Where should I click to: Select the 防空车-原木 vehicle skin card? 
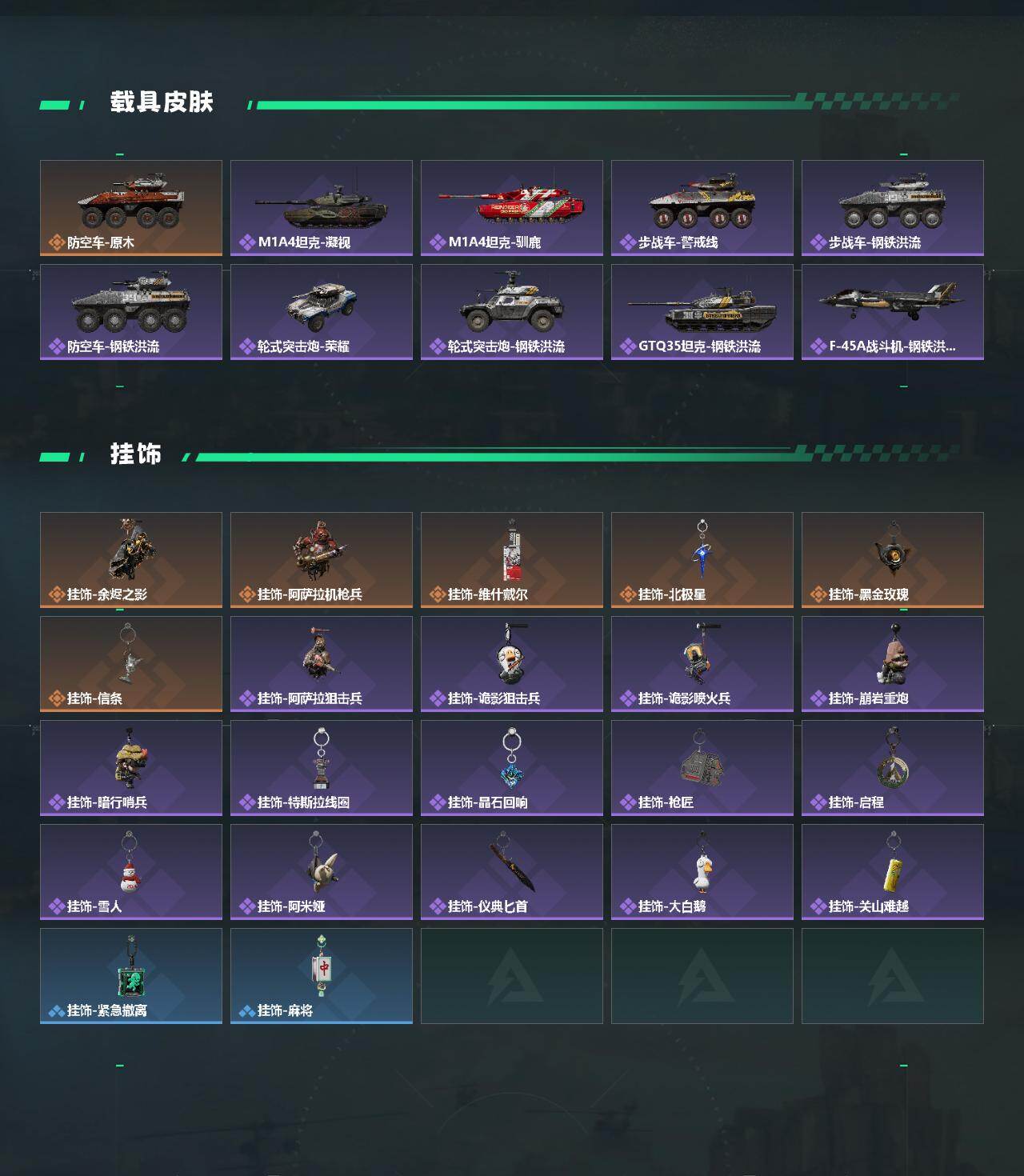click(x=131, y=208)
